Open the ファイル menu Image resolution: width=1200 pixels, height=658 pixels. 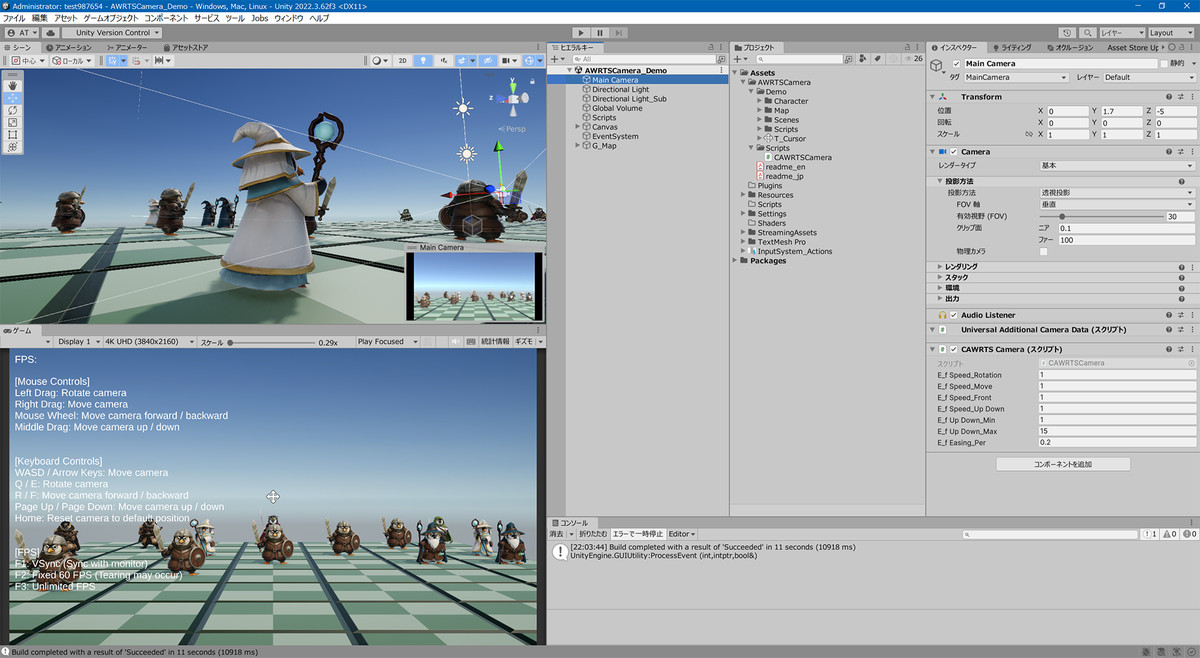(12, 18)
